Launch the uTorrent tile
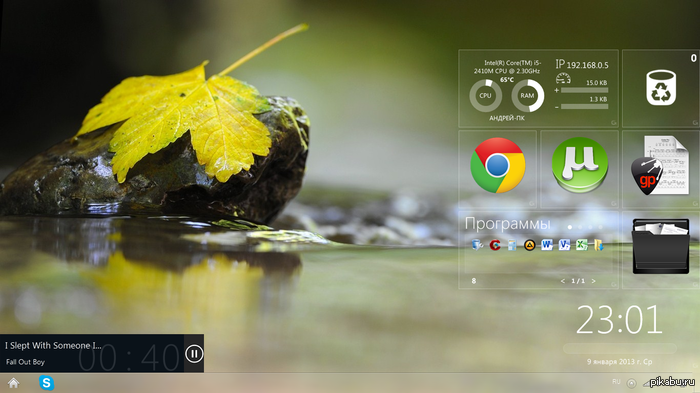 [x=579, y=165]
